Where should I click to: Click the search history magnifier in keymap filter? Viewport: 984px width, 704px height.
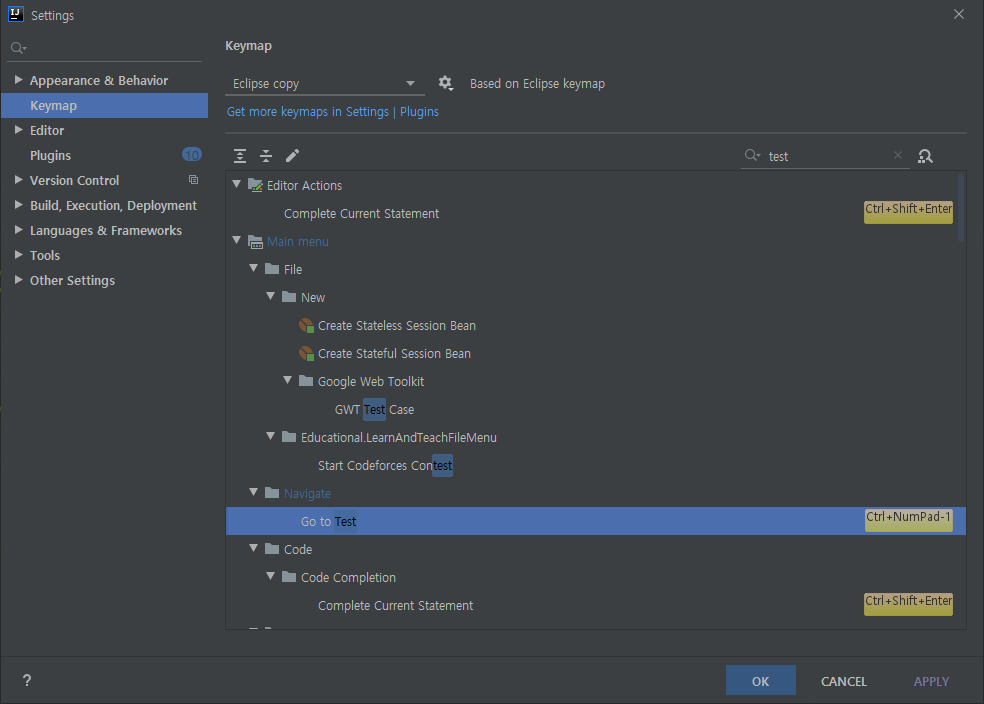click(x=752, y=155)
